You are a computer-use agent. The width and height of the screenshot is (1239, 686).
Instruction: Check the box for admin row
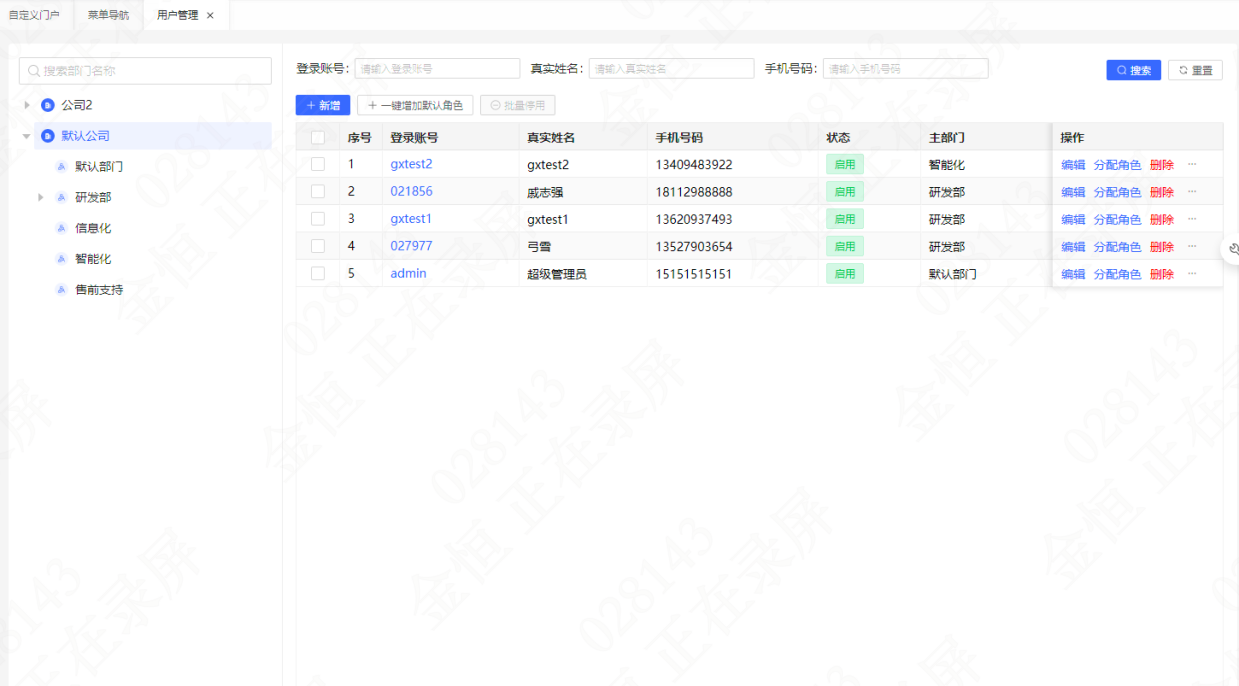pos(318,273)
